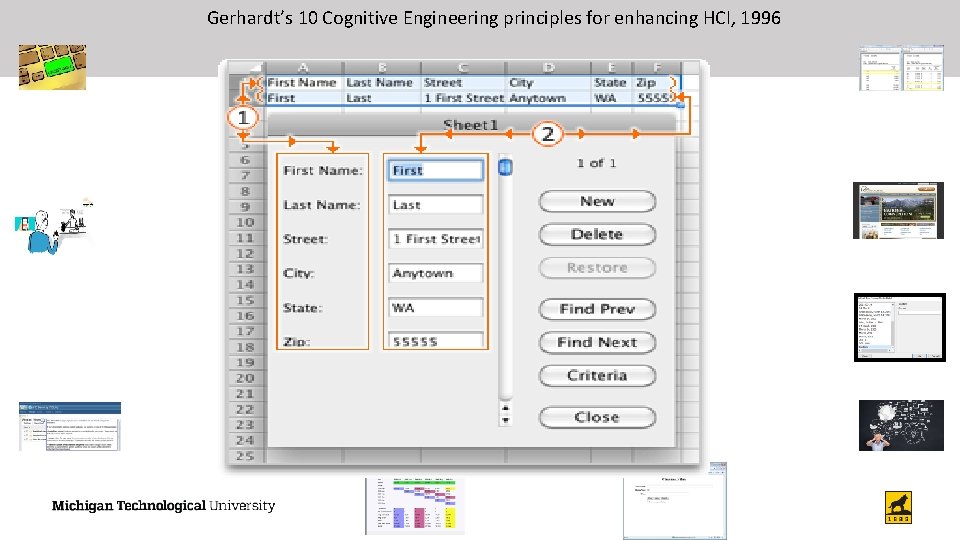Select column C header
This screenshot has height=540, width=960.
tap(463, 67)
